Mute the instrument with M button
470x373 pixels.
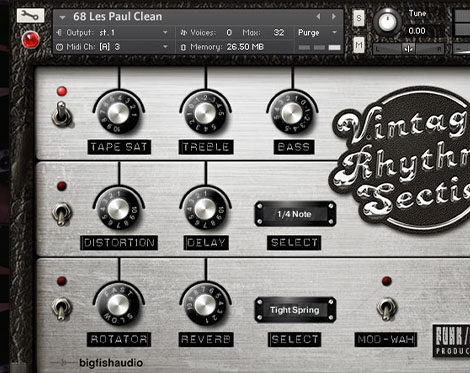[359, 44]
